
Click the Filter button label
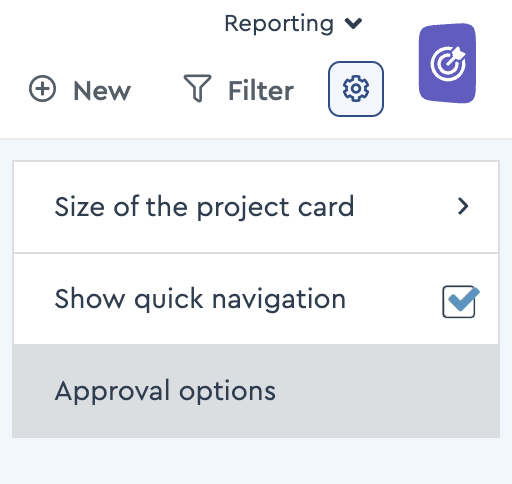[x=261, y=90]
